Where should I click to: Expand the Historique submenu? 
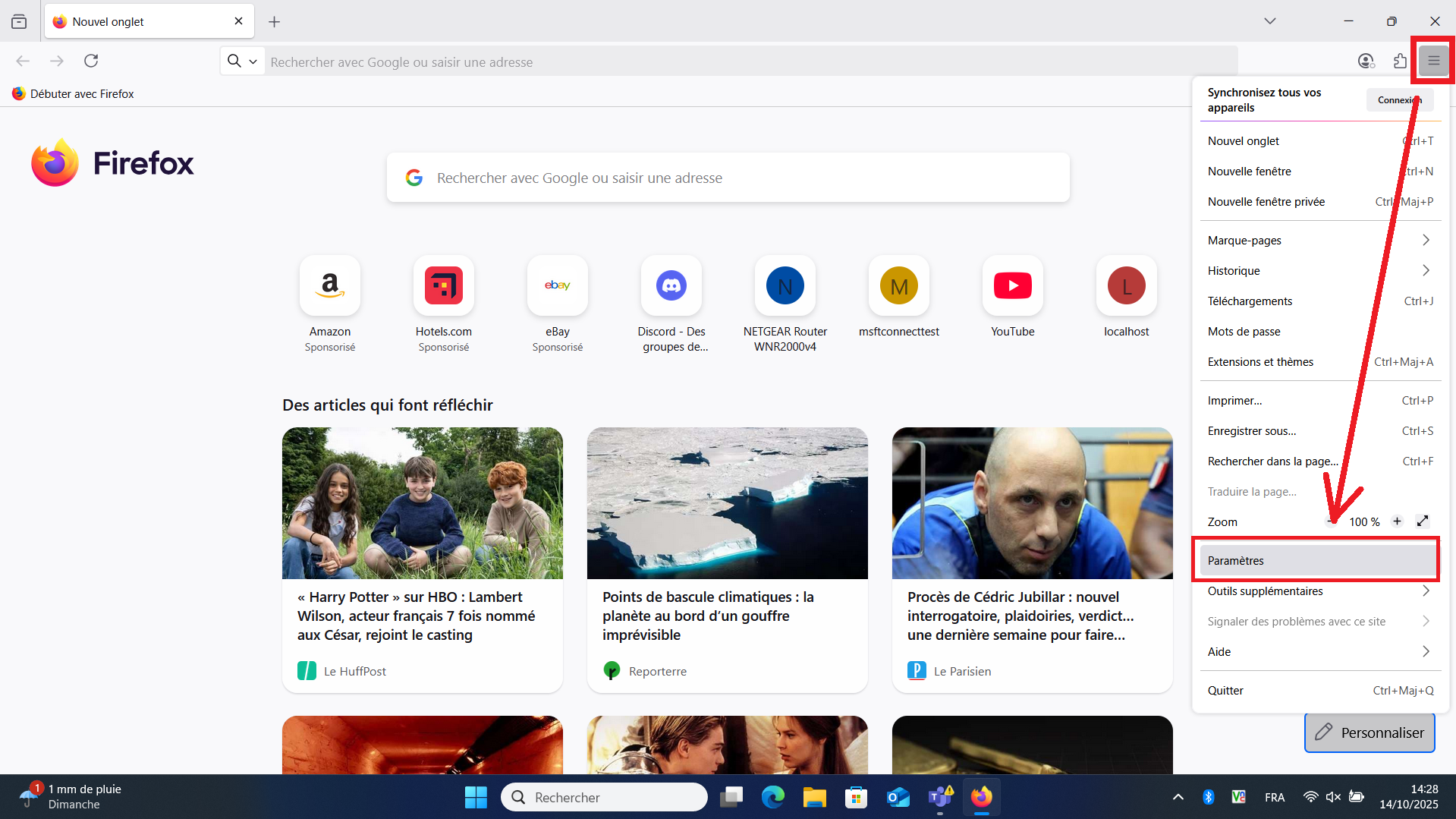coord(1319,271)
